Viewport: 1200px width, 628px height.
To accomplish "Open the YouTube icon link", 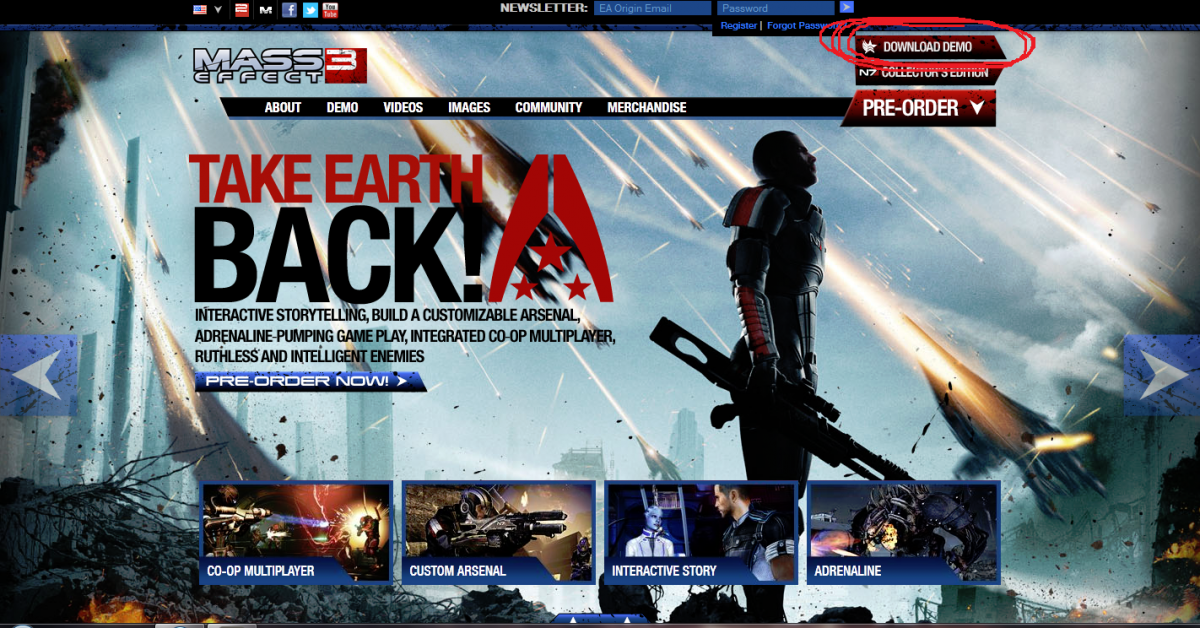I will click(330, 9).
